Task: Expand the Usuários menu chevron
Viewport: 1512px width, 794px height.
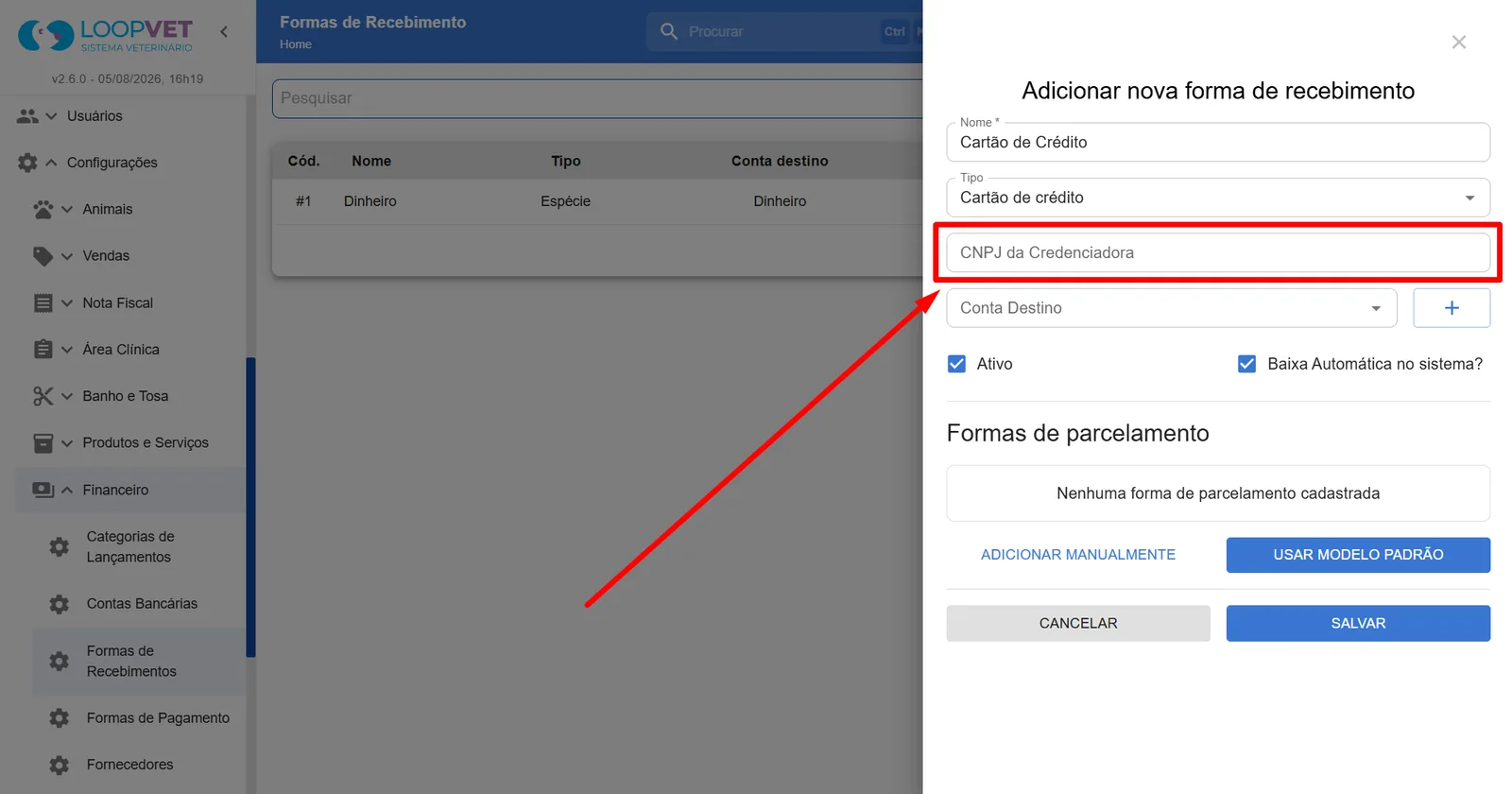Action: tap(51, 116)
